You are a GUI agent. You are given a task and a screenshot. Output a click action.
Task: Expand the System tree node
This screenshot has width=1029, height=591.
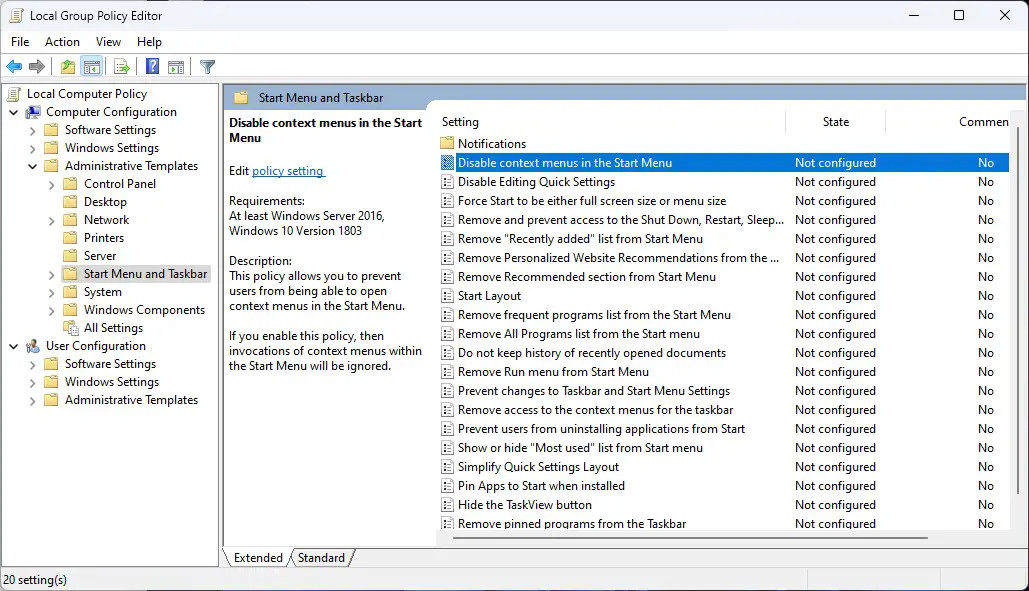(51, 293)
